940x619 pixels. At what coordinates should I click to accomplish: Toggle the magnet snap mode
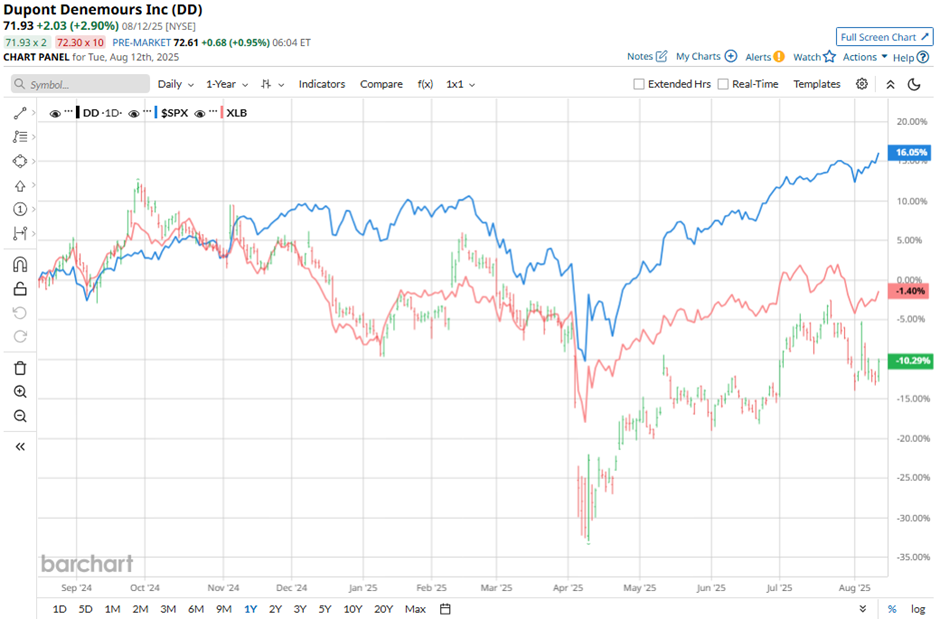[x=20, y=264]
